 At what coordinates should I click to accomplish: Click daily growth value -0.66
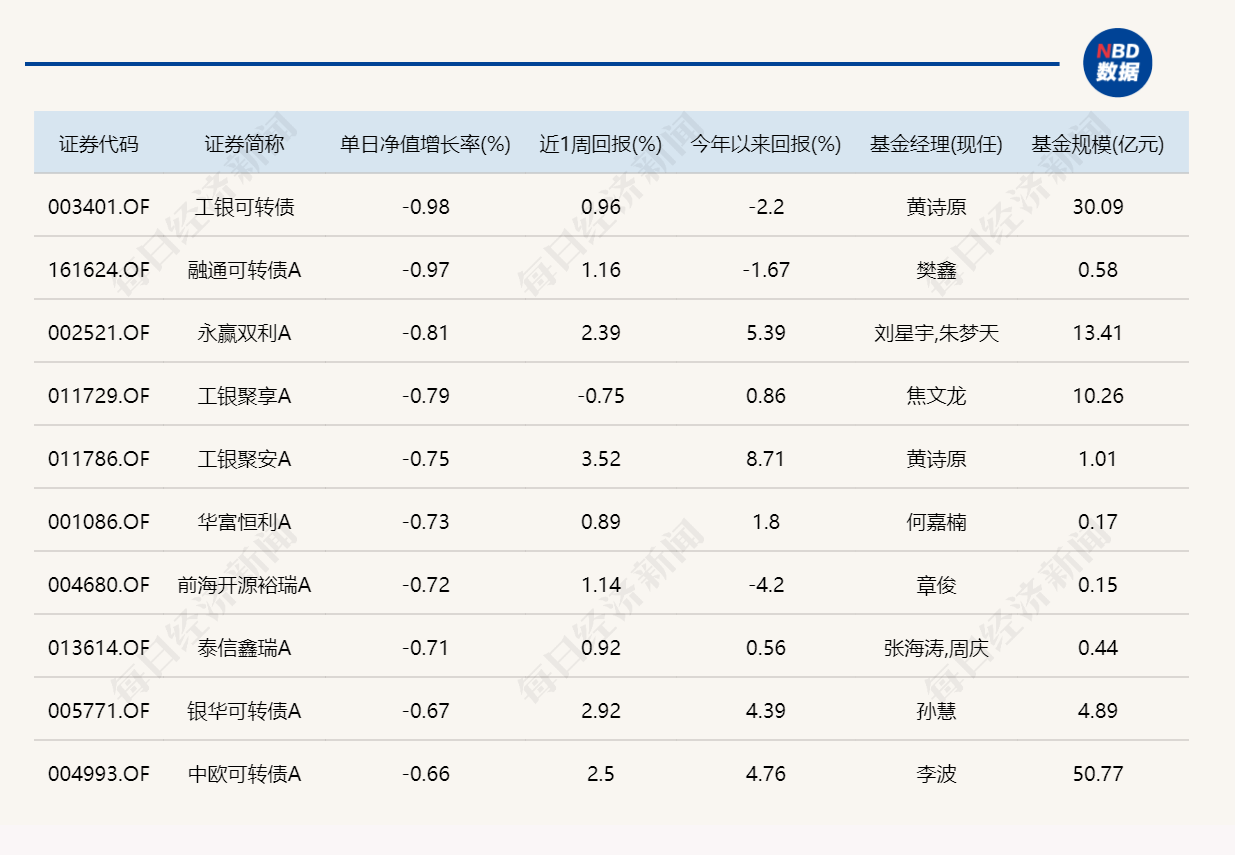pos(426,774)
